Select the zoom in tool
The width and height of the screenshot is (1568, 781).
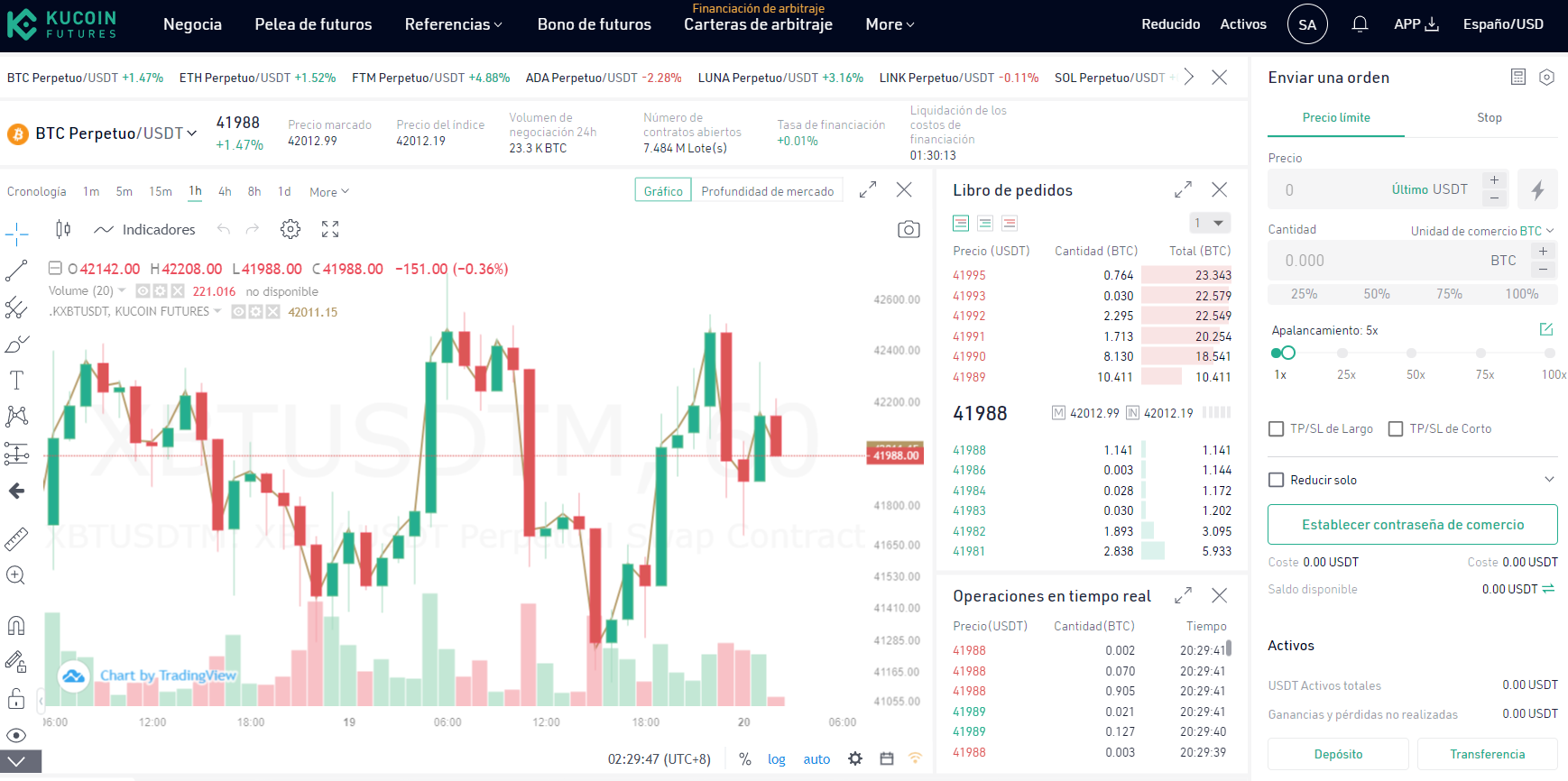tap(16, 575)
